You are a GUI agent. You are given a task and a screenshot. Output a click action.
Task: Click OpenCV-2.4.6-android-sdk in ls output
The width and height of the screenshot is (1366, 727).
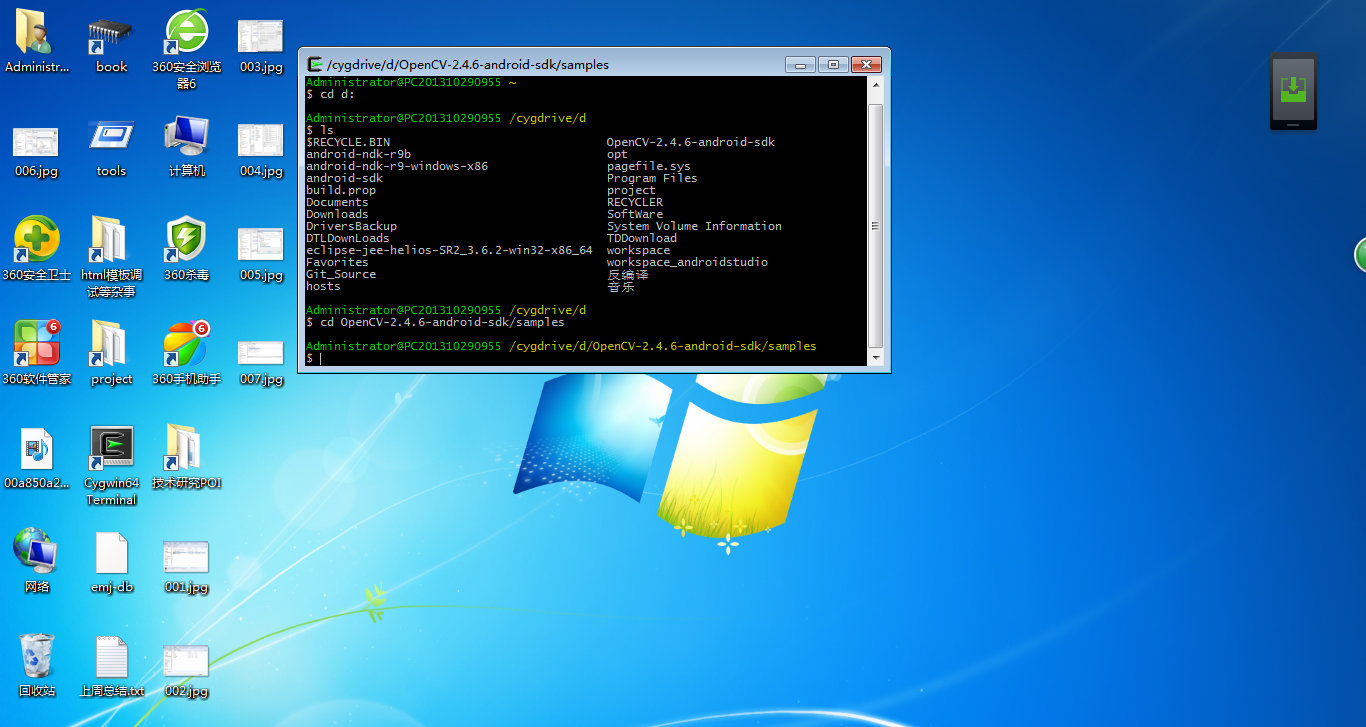click(691, 142)
